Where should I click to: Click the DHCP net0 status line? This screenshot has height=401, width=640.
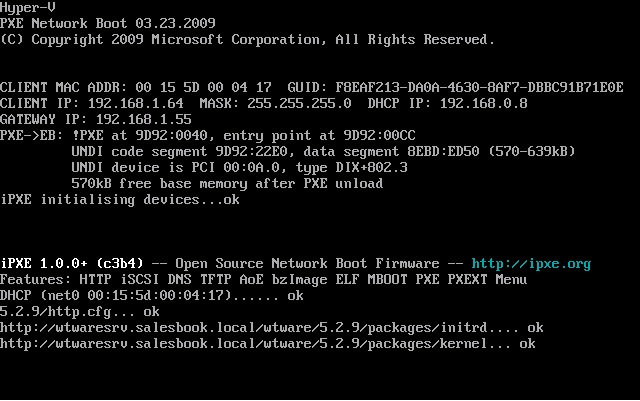pyautogui.click(x=151, y=295)
